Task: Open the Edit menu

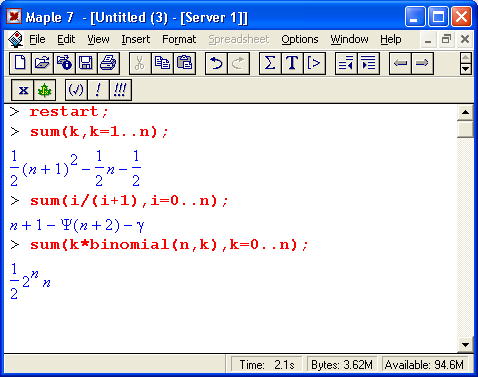Action: (66, 39)
